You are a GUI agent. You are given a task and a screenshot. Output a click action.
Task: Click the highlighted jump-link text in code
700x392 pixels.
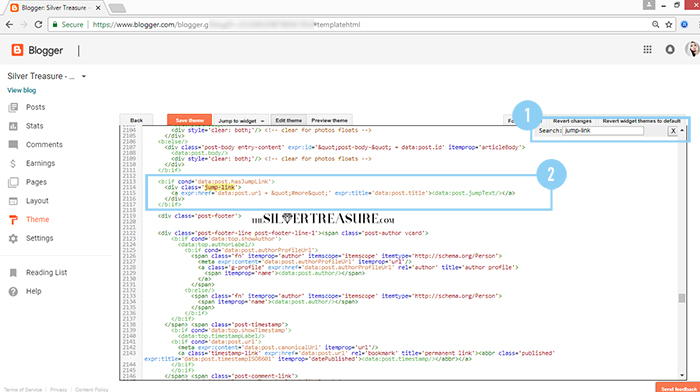point(219,187)
